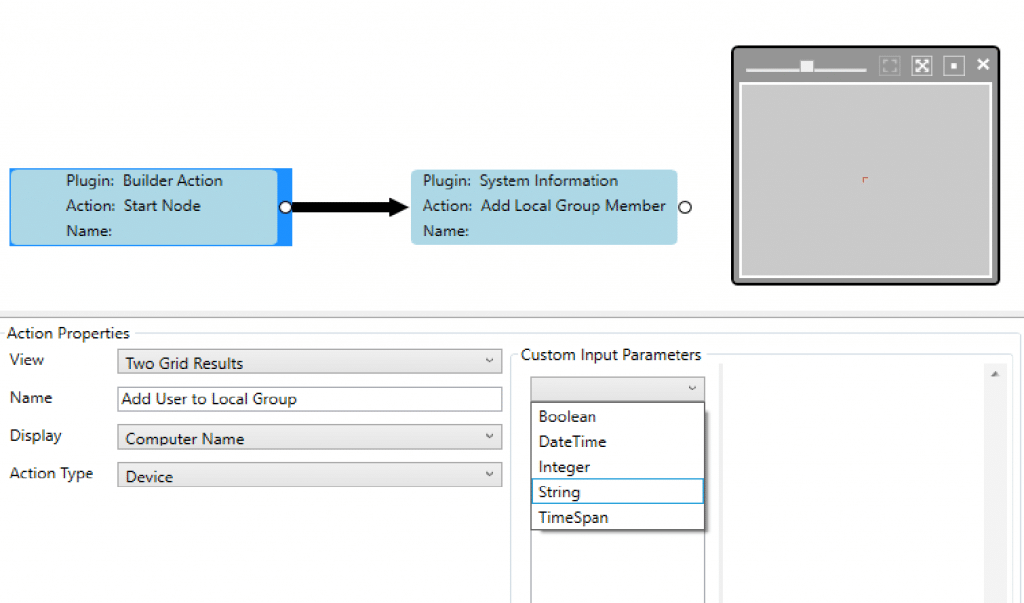Click the fit-to-view icon on the minimap panel

click(x=890, y=66)
